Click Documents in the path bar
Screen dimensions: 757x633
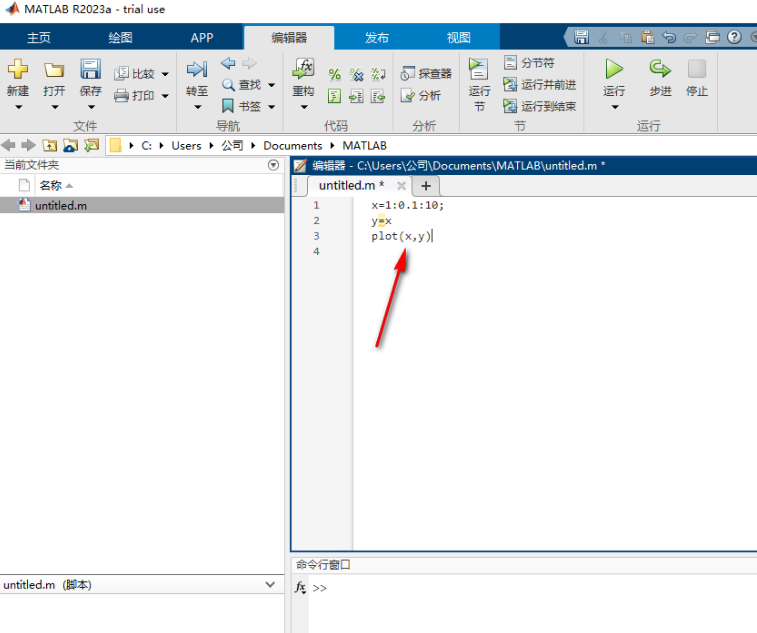click(293, 146)
